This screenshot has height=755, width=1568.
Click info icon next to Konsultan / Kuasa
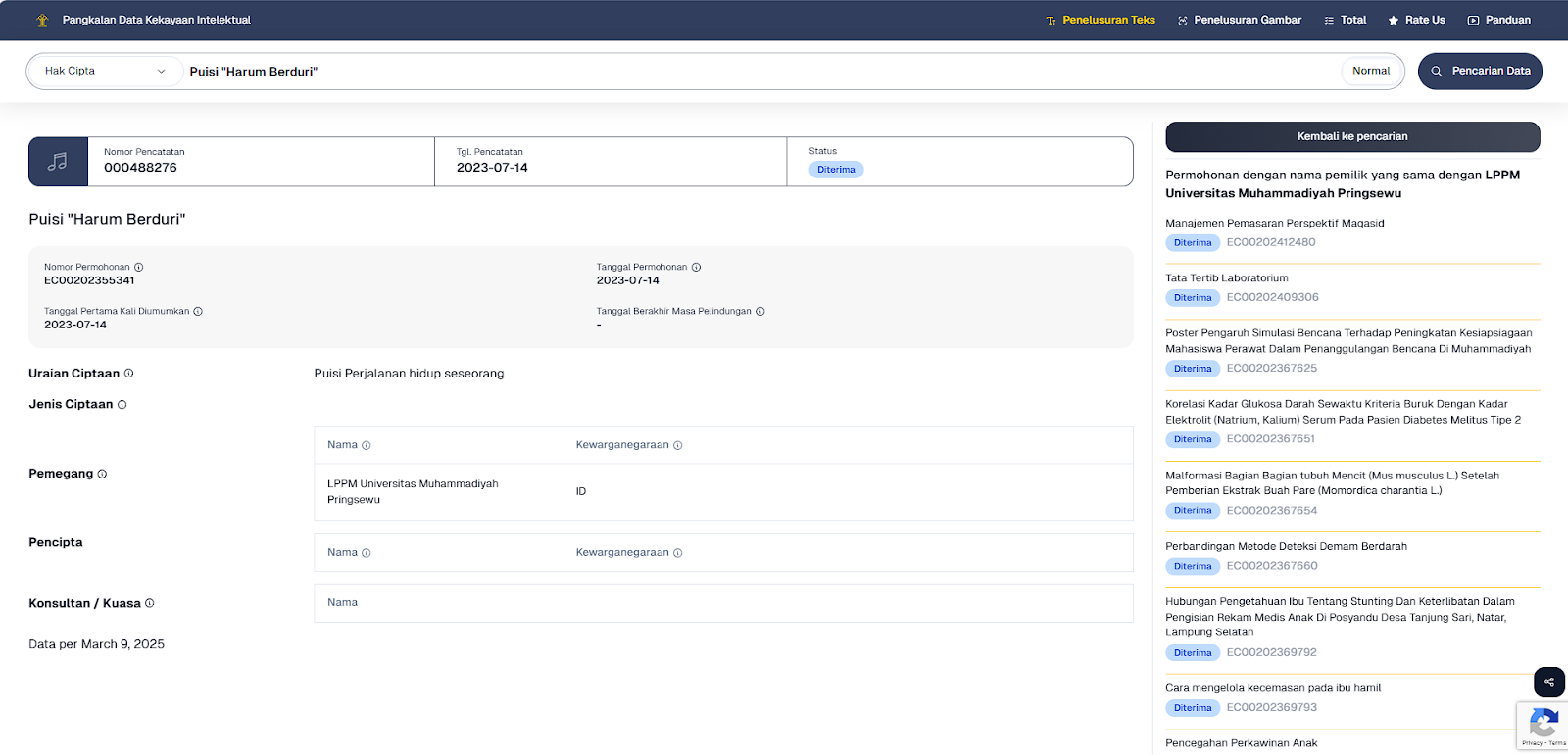pyautogui.click(x=150, y=603)
